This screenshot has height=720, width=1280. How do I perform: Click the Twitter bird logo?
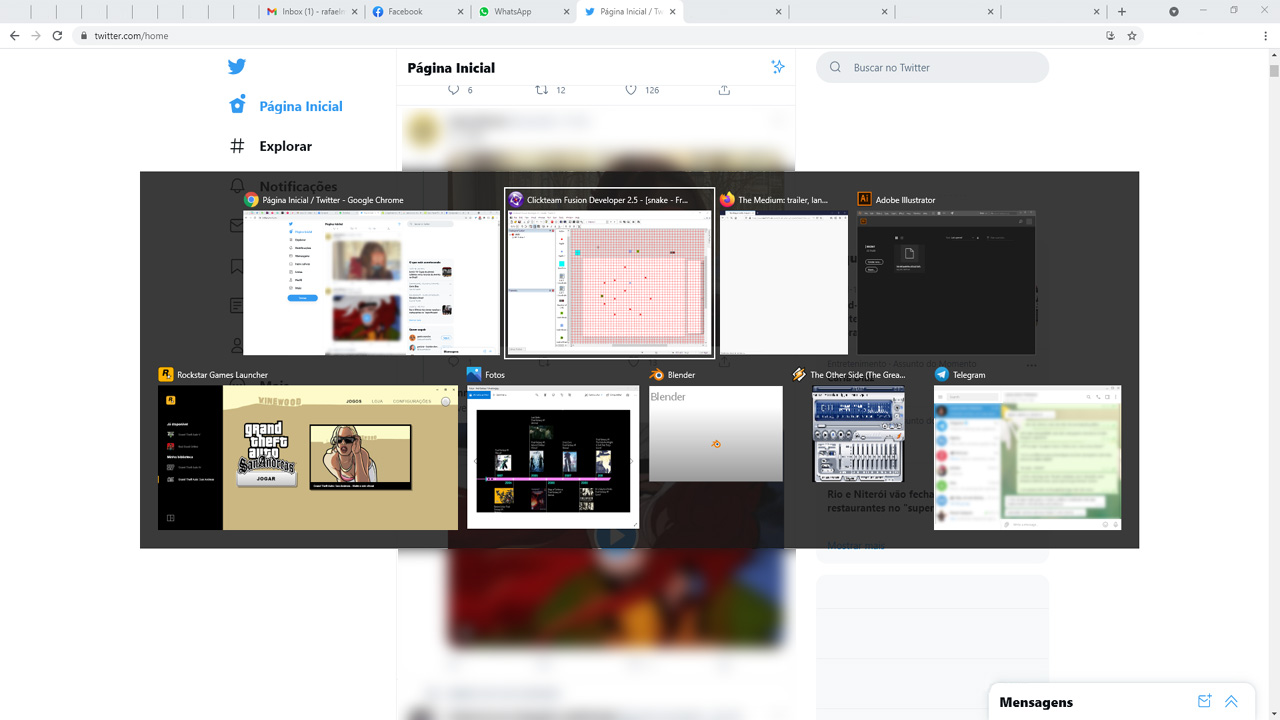(x=236, y=67)
